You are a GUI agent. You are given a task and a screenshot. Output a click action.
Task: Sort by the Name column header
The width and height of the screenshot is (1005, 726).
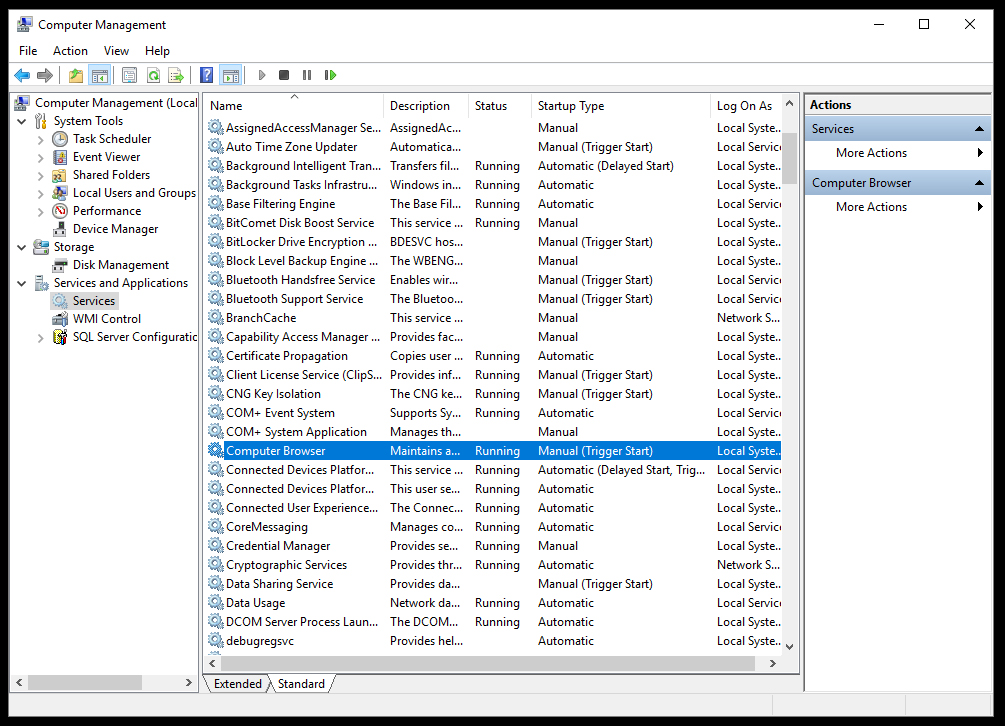pyautogui.click(x=294, y=106)
